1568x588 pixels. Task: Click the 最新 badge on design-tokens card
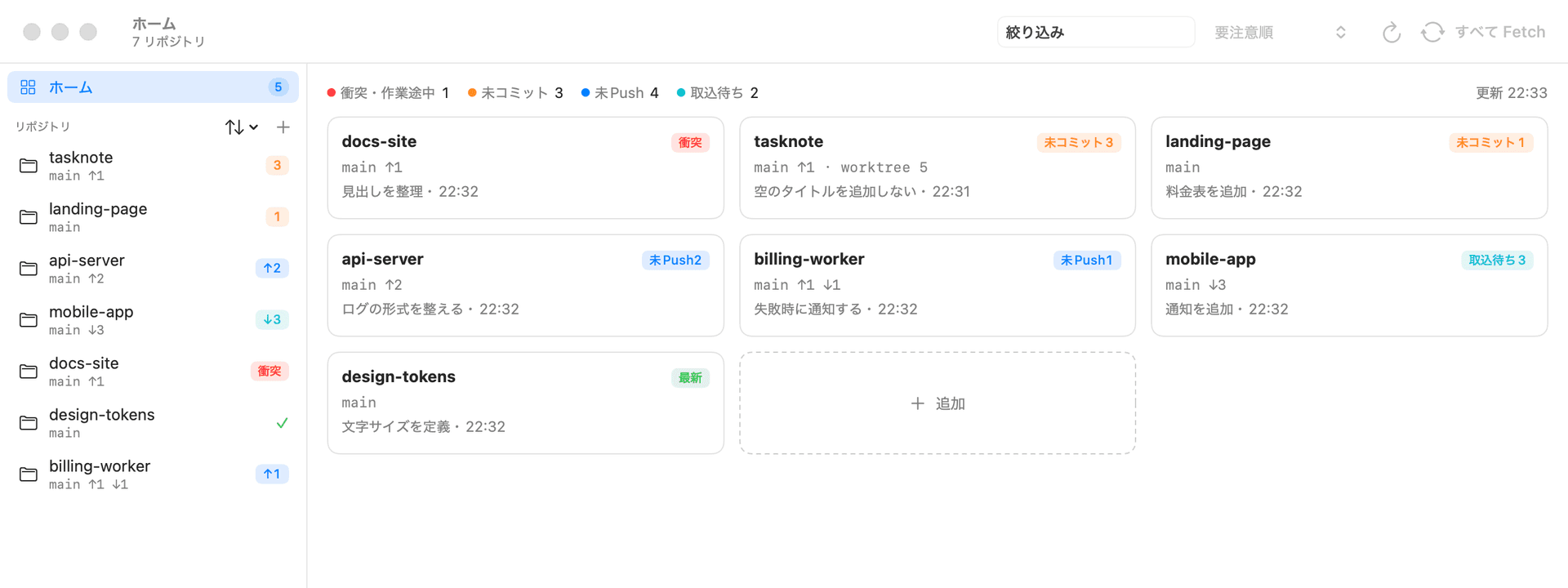click(690, 378)
